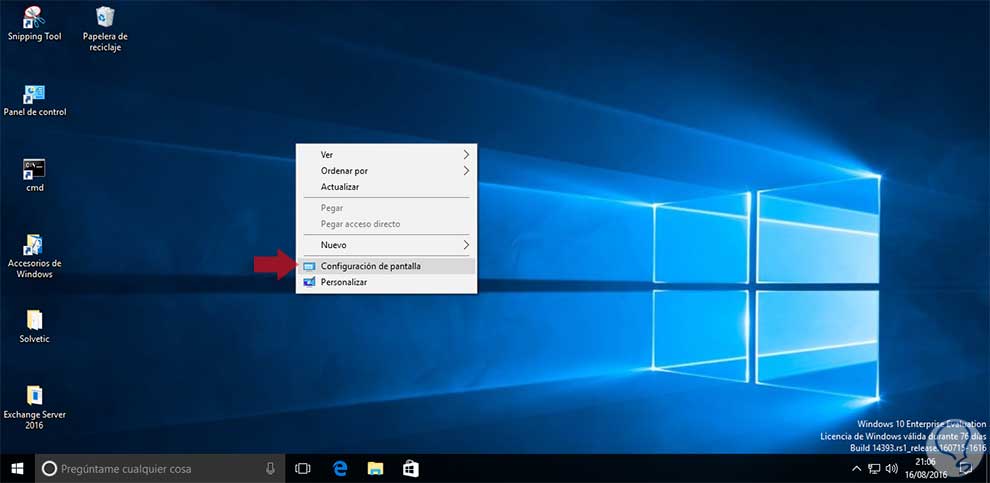Open the Snipping Tool desktop shortcut
The height and width of the screenshot is (483, 990).
point(34,23)
